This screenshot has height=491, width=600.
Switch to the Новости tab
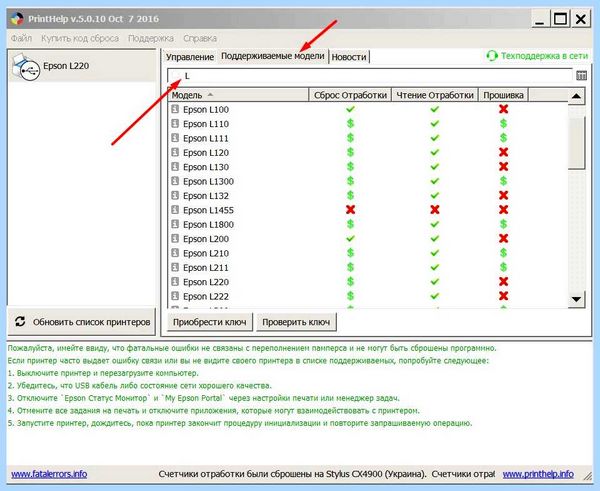[x=349, y=57]
